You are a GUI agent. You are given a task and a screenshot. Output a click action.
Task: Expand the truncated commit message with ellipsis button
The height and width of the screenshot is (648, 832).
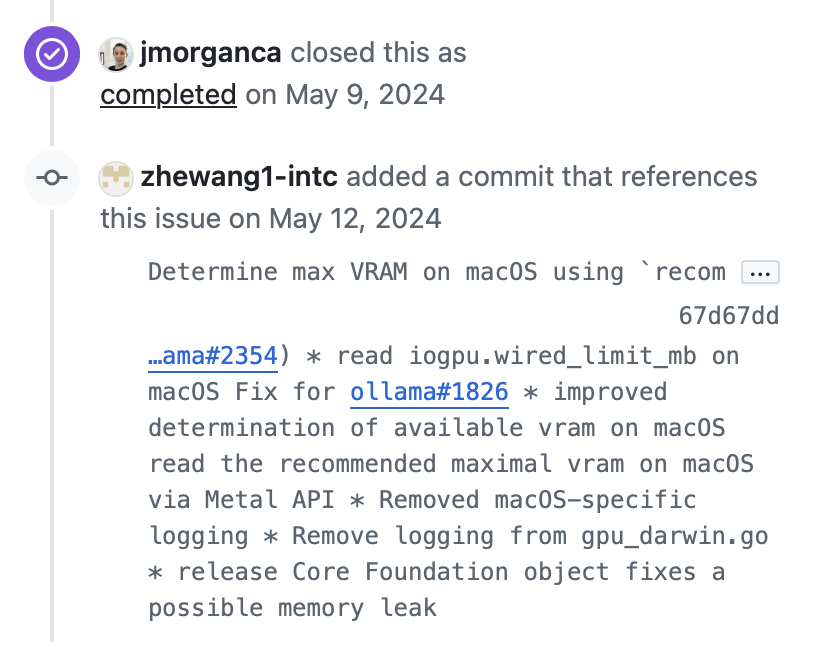pyautogui.click(x=760, y=272)
